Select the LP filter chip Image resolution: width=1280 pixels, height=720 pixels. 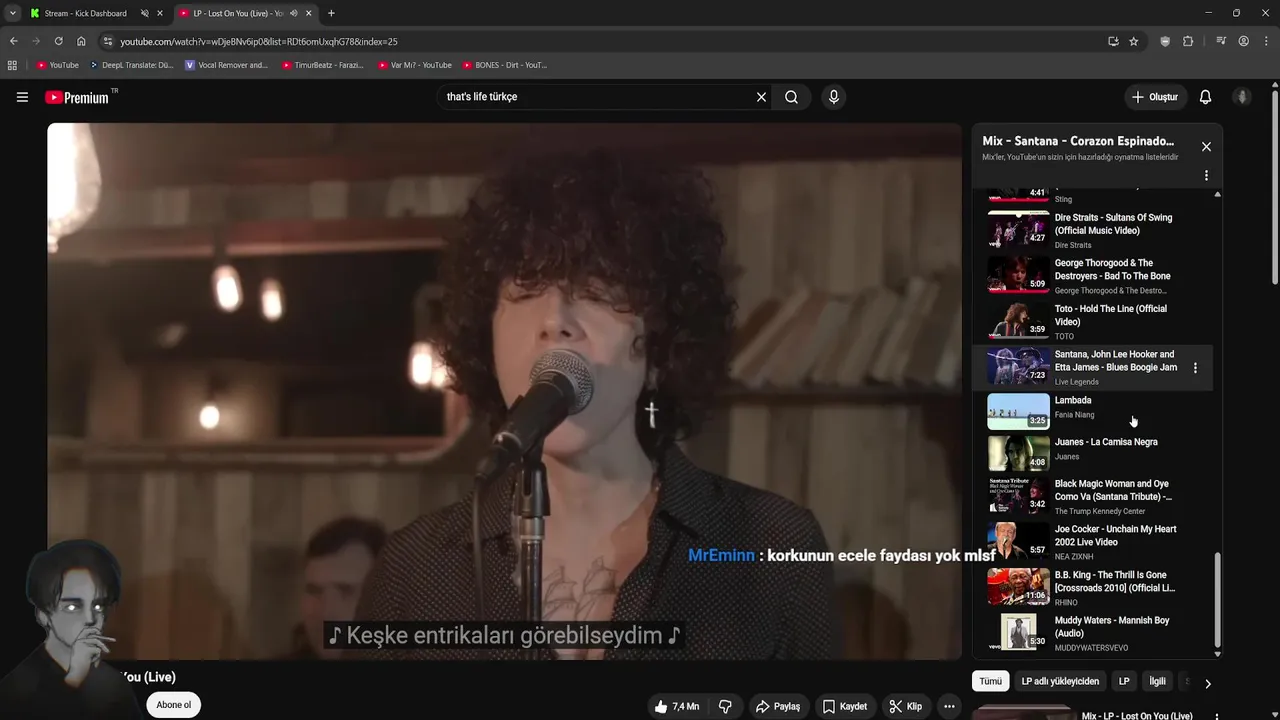point(1124,681)
